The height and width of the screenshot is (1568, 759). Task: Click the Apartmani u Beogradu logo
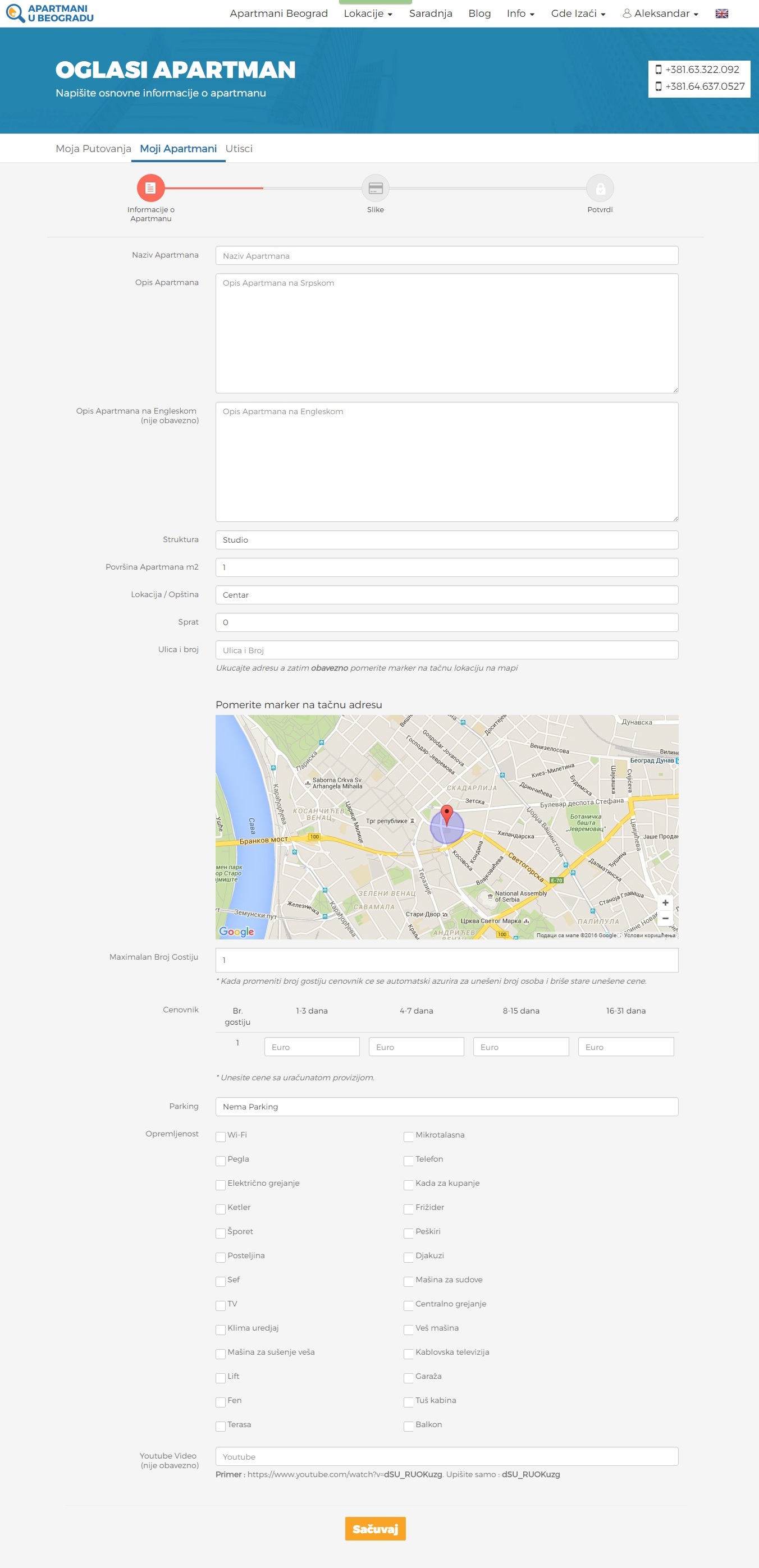pyautogui.click(x=50, y=13)
